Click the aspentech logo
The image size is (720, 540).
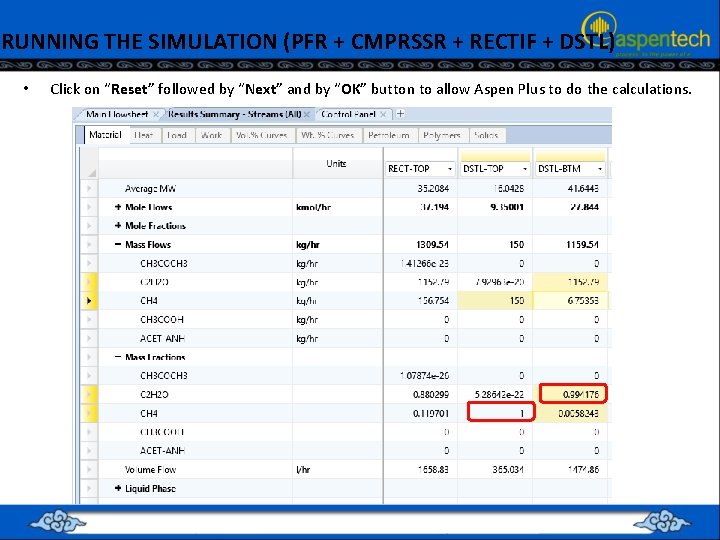(x=646, y=33)
